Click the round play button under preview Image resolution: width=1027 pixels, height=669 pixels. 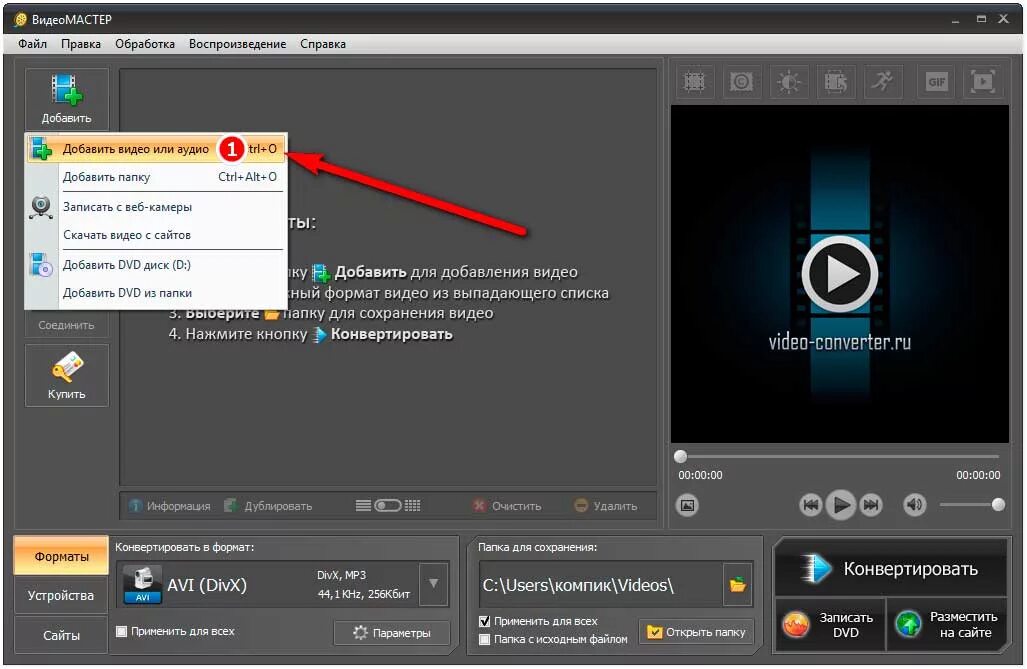841,505
